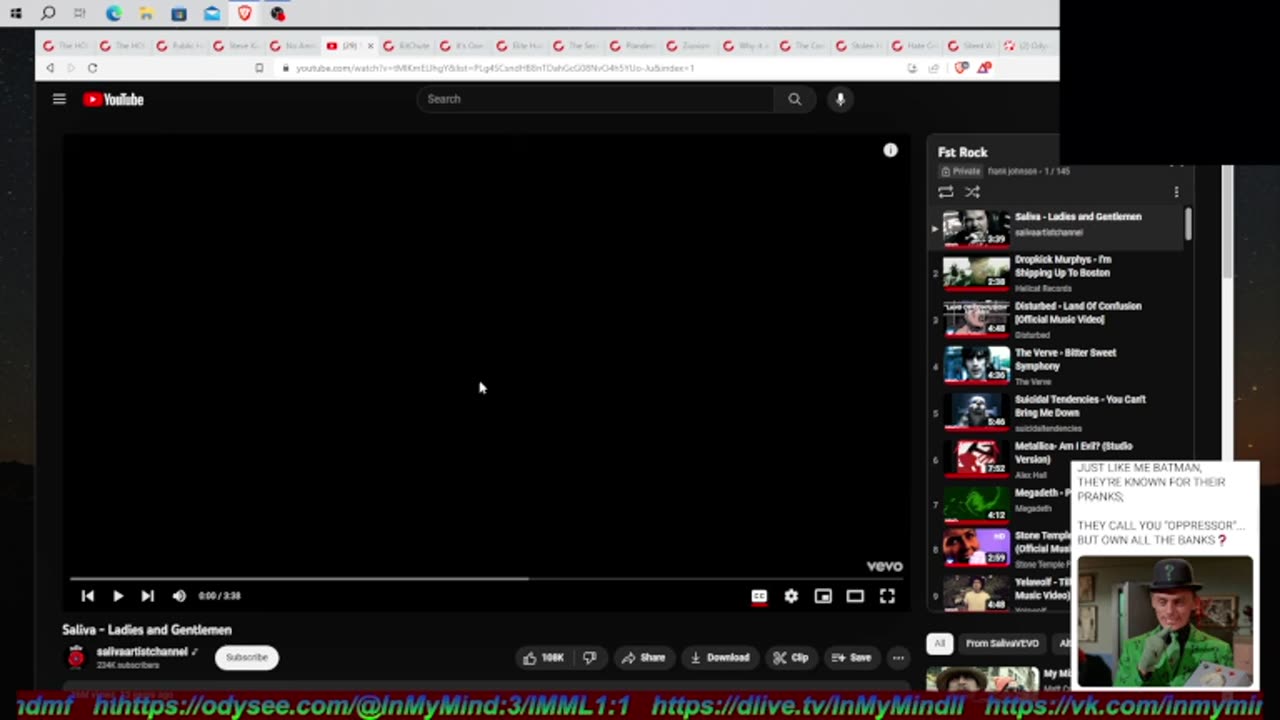Seek on the video progress bar
1280x720 pixels.
pos(486,578)
